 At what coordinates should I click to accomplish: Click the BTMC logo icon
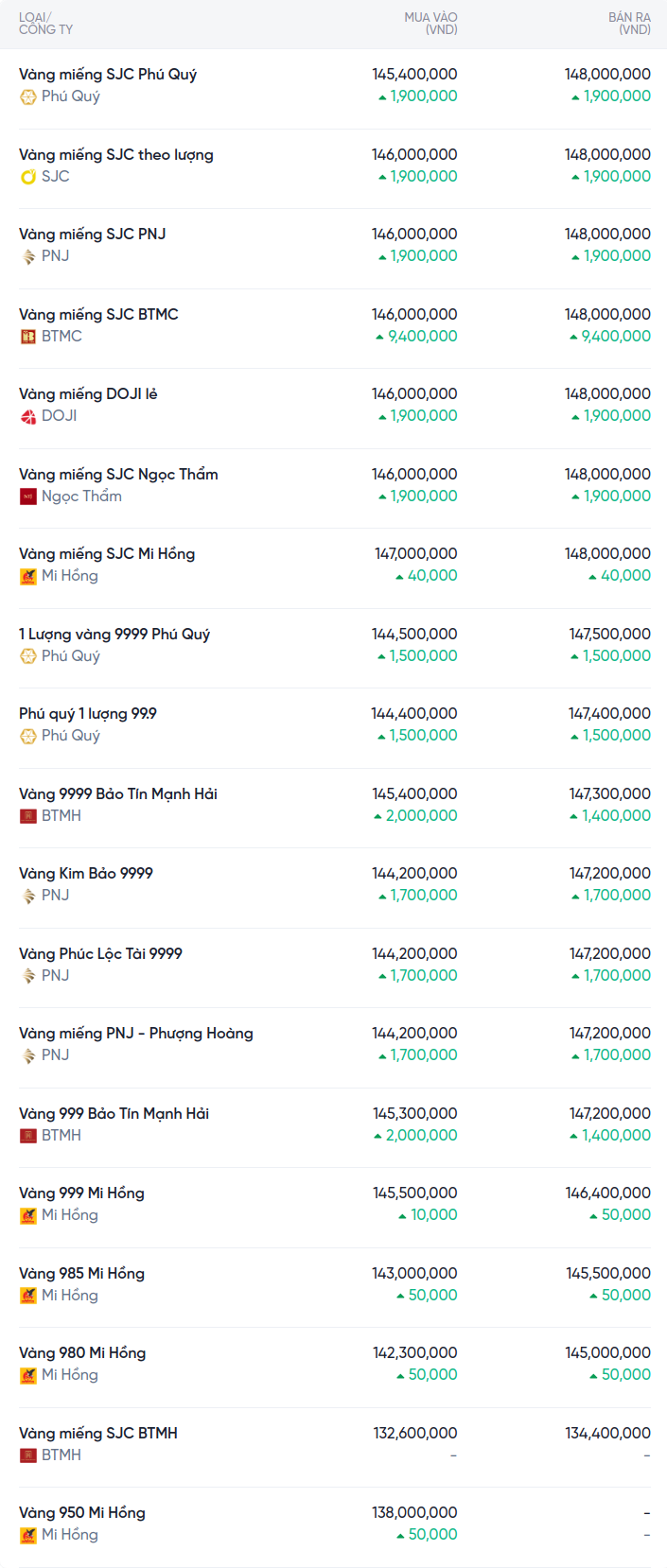coord(28,337)
